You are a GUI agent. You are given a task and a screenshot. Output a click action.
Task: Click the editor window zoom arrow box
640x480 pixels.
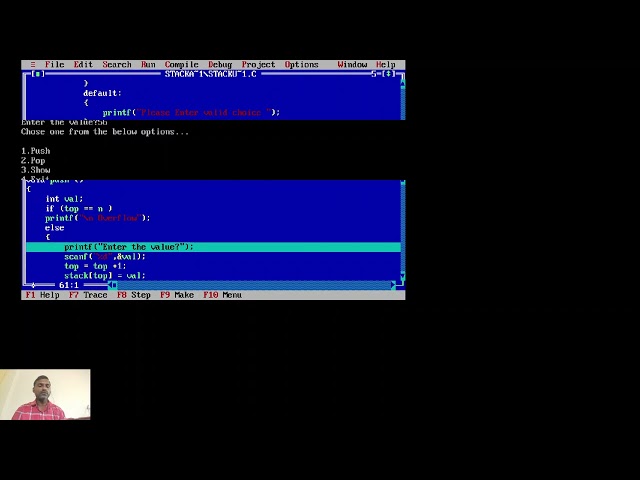click(x=388, y=74)
